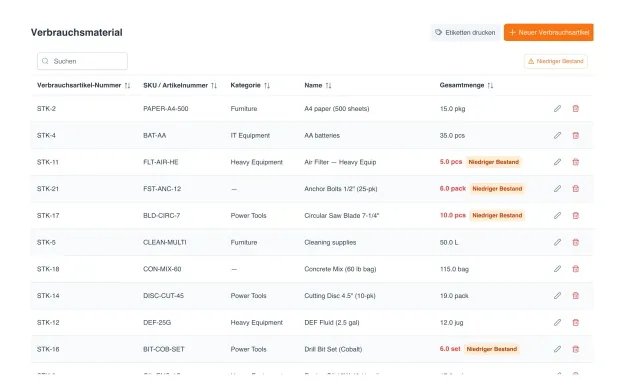Click the 115.0 bag quantity

click(x=454, y=269)
